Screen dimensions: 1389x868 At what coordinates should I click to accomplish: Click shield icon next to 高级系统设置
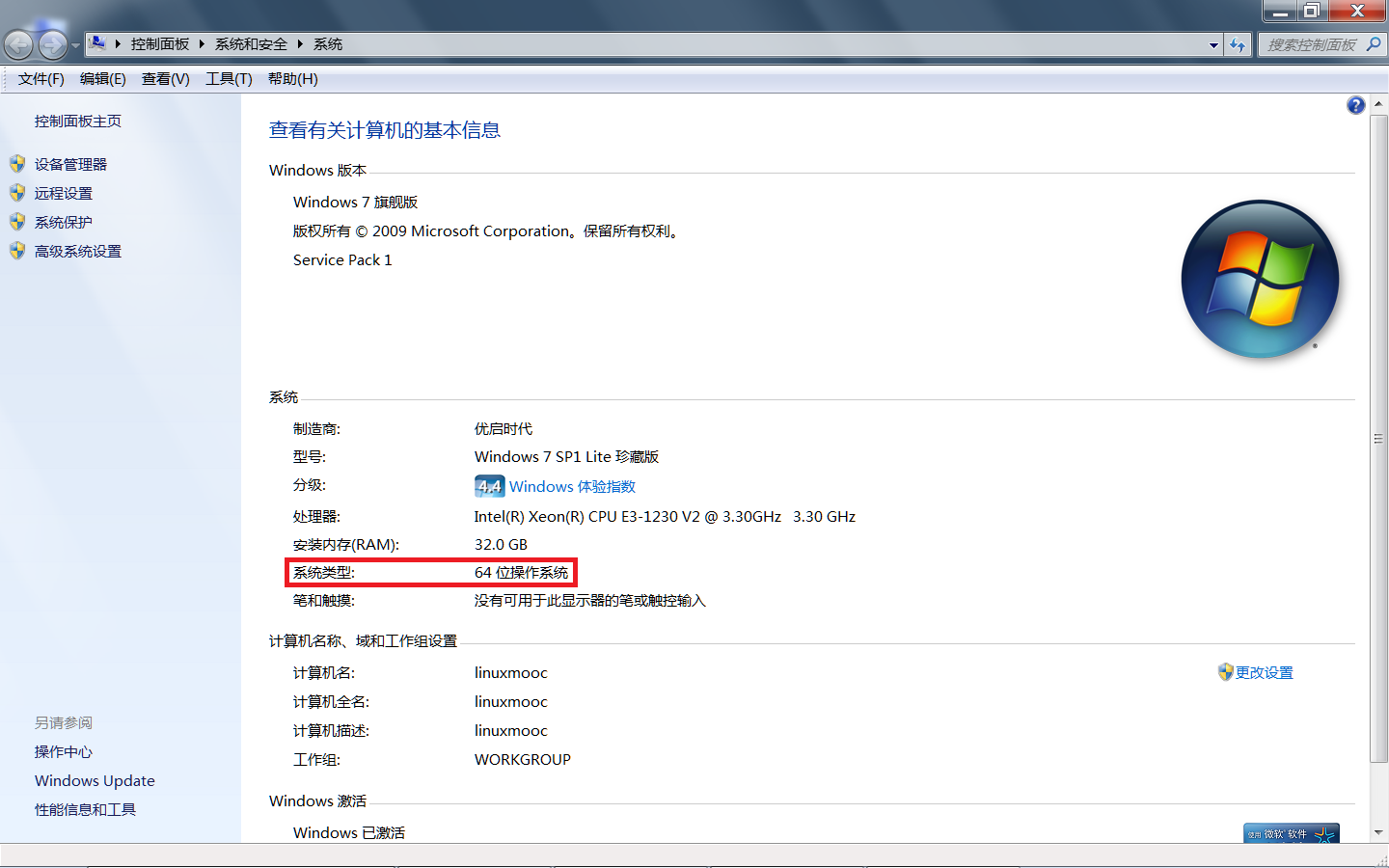(x=17, y=251)
